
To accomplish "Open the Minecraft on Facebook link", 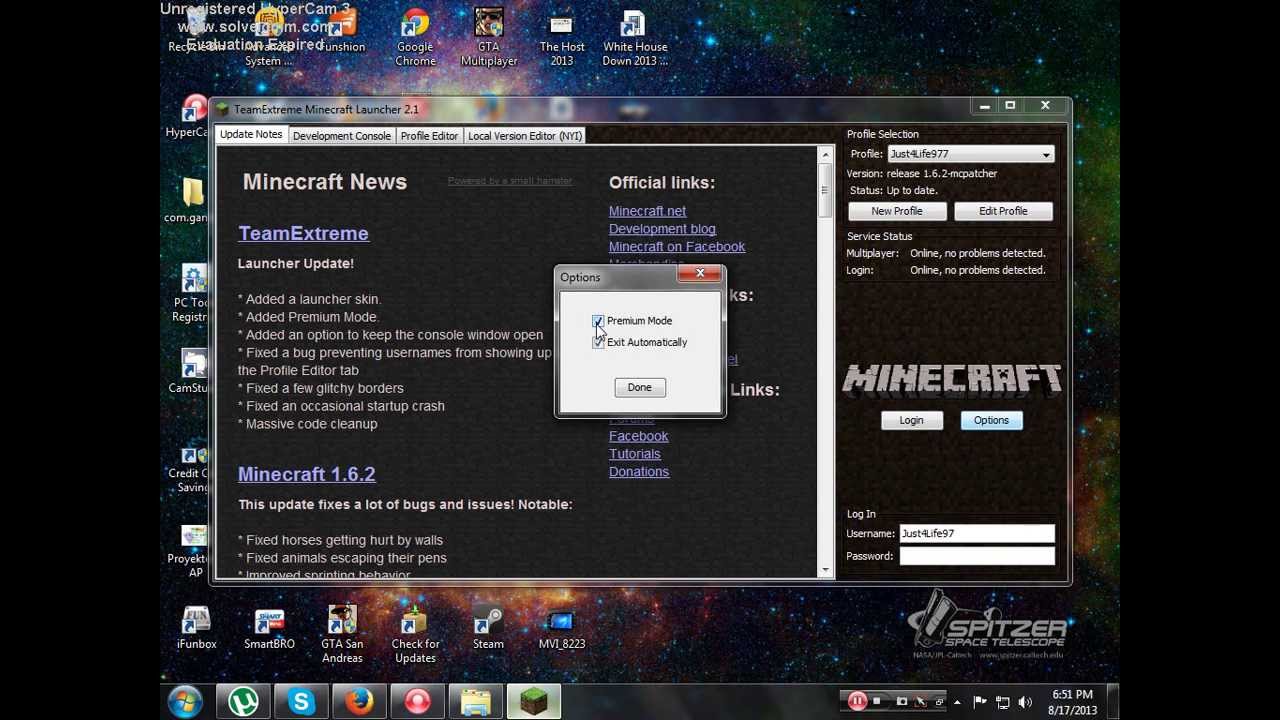I will pos(677,247).
